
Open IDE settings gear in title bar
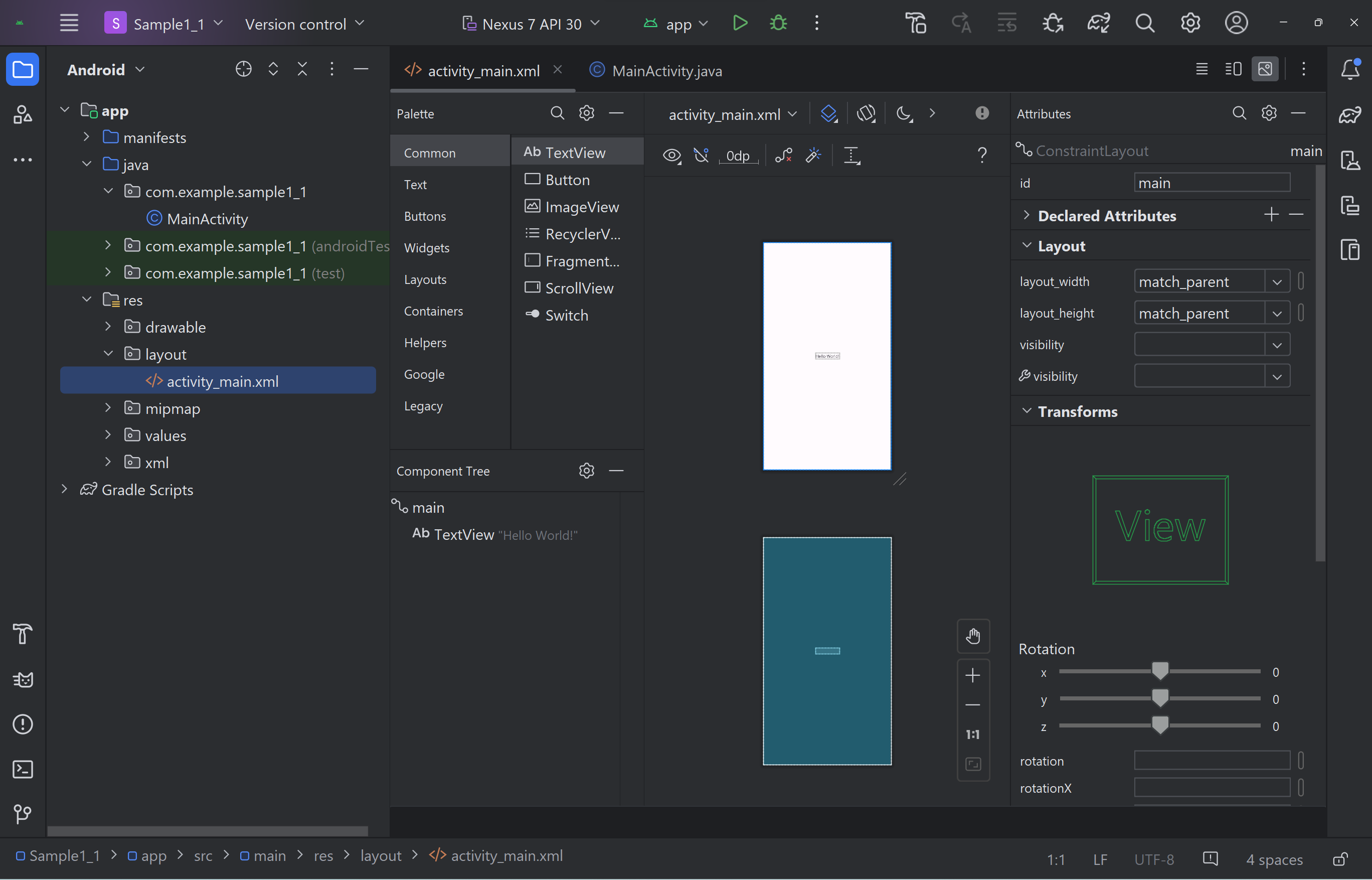[1190, 24]
